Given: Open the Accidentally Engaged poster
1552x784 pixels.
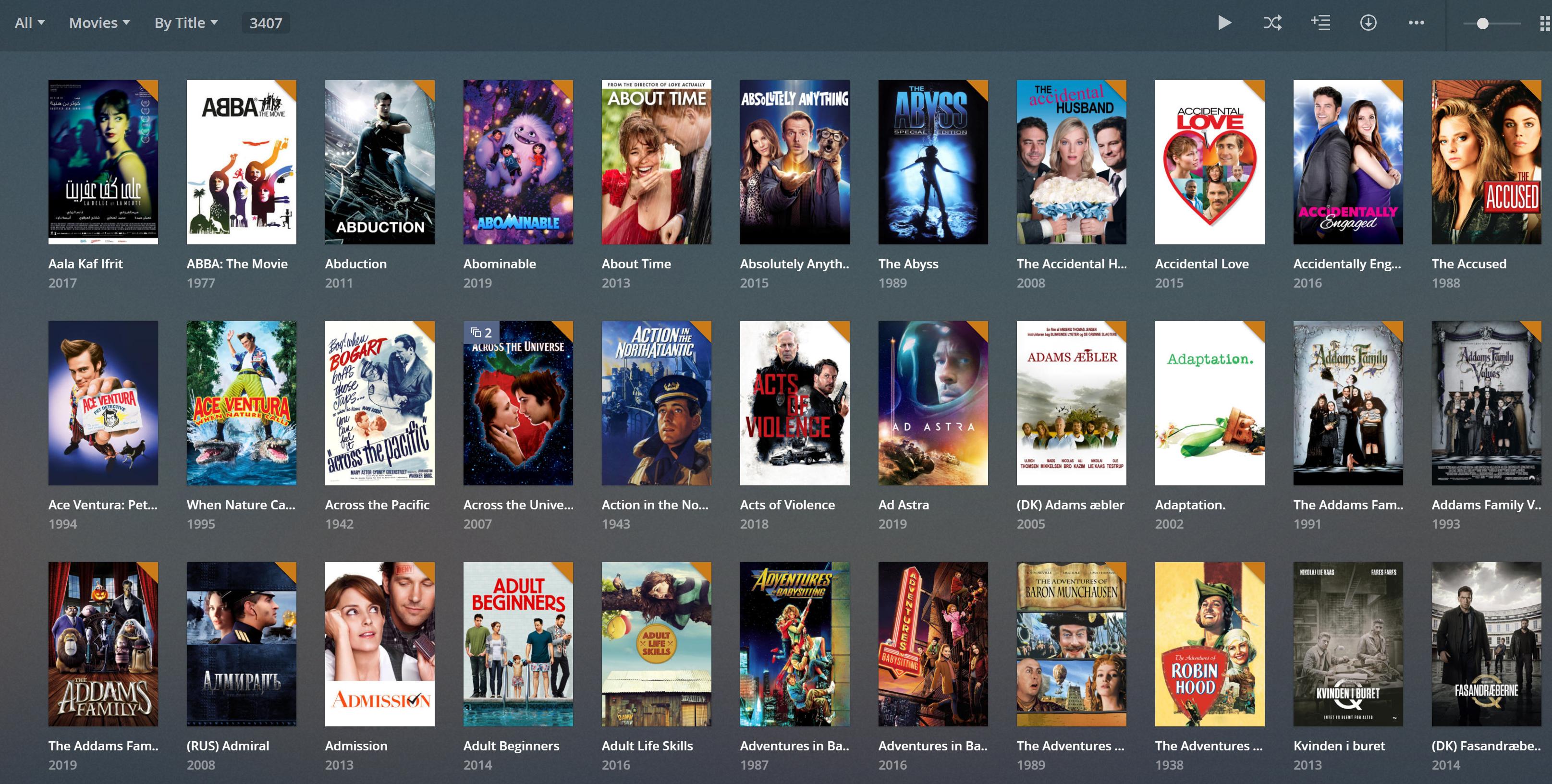Looking at the screenshot, I should coord(1348,162).
